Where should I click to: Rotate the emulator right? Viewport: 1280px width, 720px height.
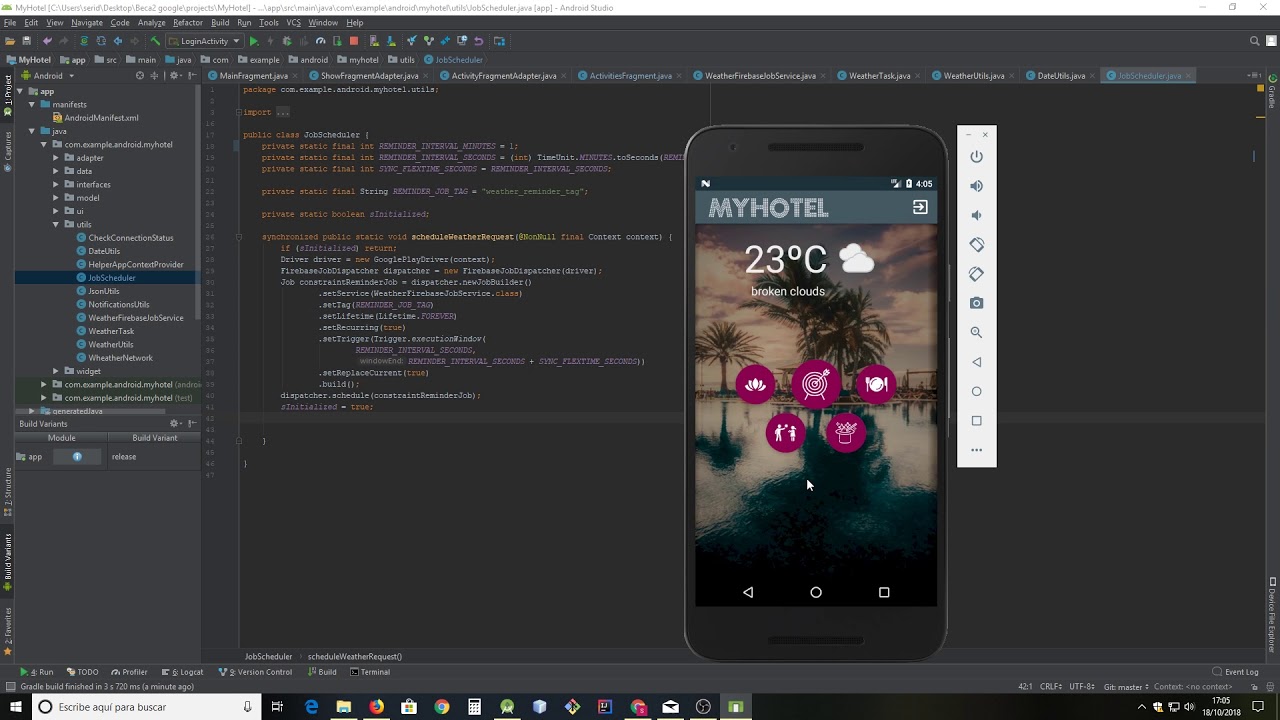[x=977, y=274]
